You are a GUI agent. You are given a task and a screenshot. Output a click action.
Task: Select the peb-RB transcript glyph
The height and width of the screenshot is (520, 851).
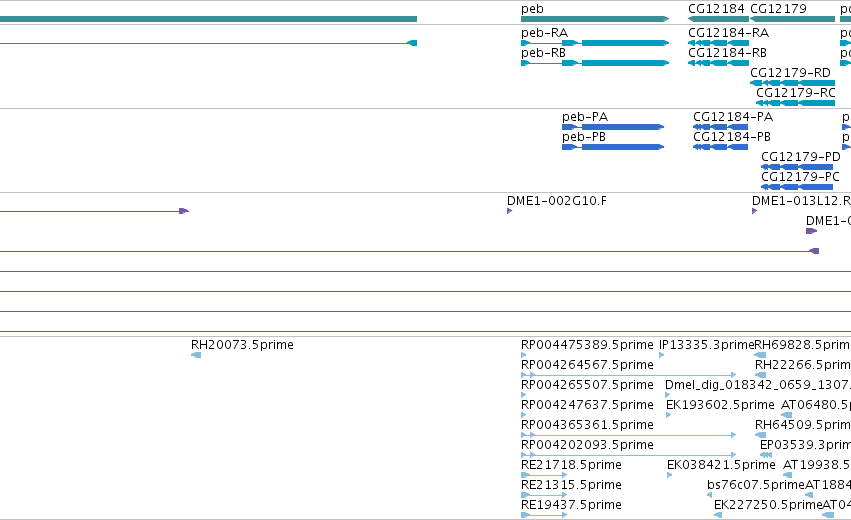(595, 63)
